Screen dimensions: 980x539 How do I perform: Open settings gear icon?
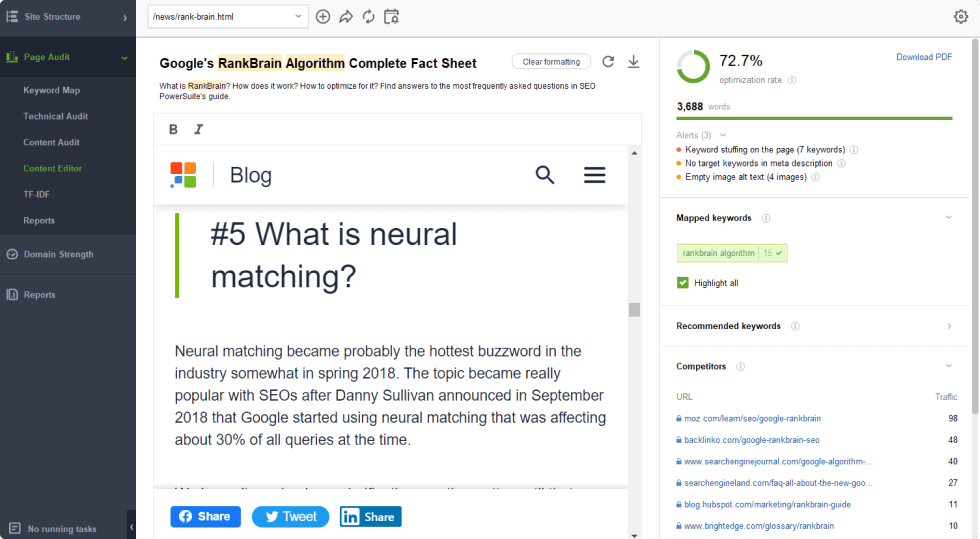click(961, 17)
